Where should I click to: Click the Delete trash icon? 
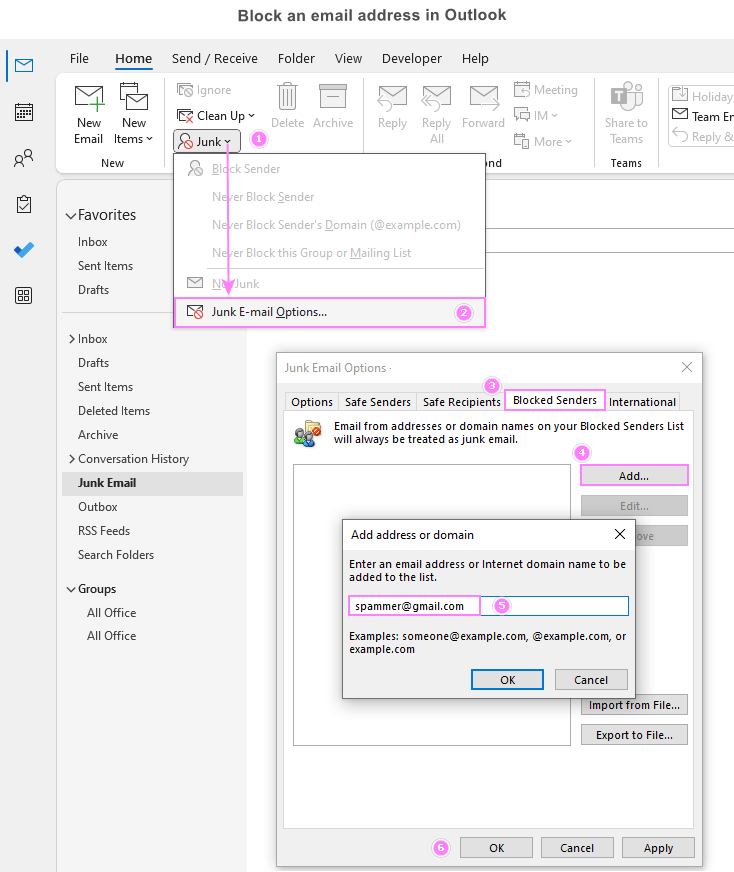(287, 107)
